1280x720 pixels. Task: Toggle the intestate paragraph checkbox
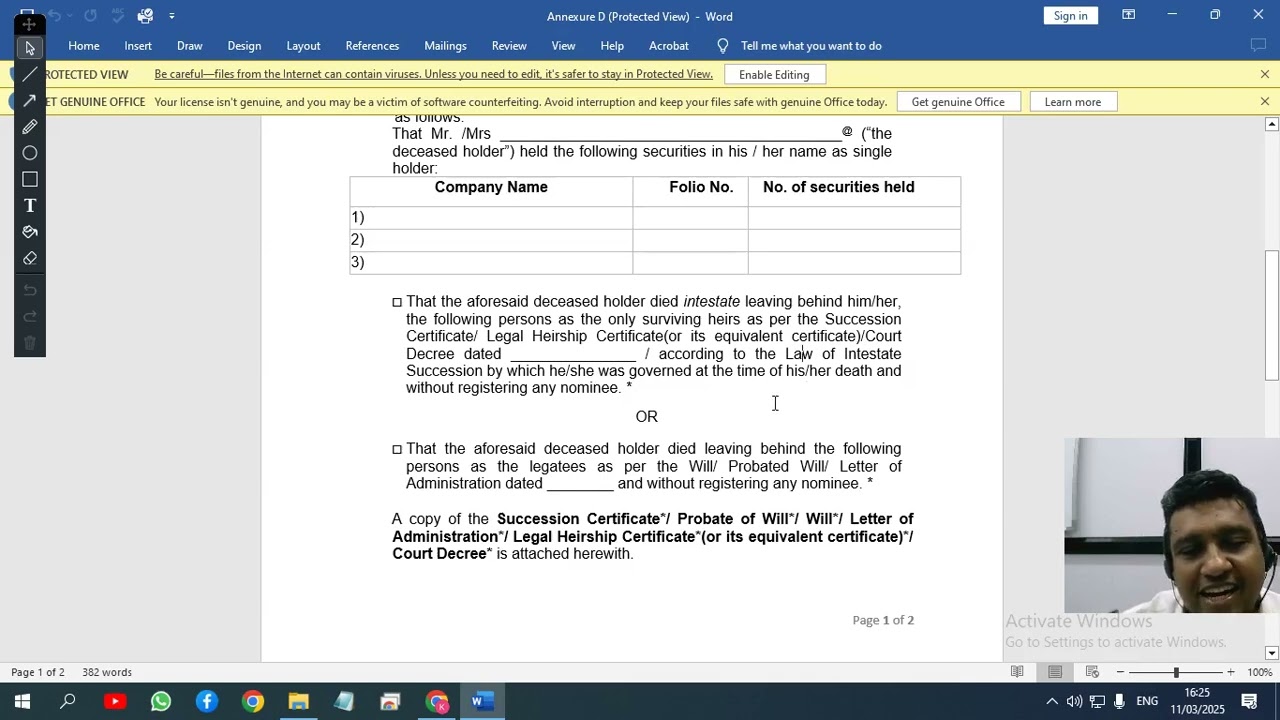pyautogui.click(x=397, y=302)
